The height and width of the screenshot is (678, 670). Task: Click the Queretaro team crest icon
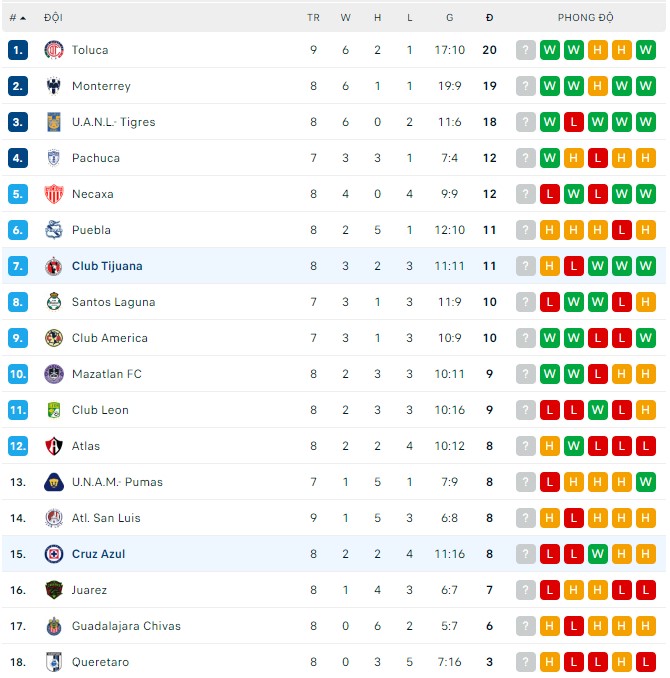tap(54, 662)
